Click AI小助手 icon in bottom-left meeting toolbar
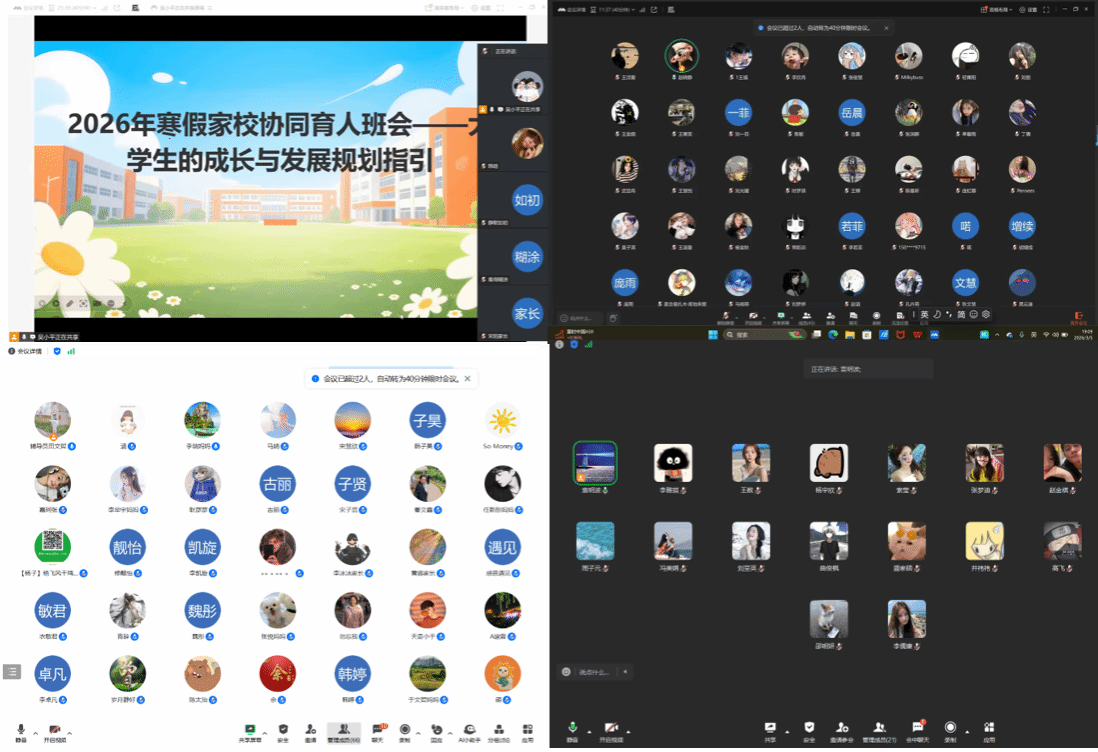This screenshot has height=752, width=1098. 468,731
